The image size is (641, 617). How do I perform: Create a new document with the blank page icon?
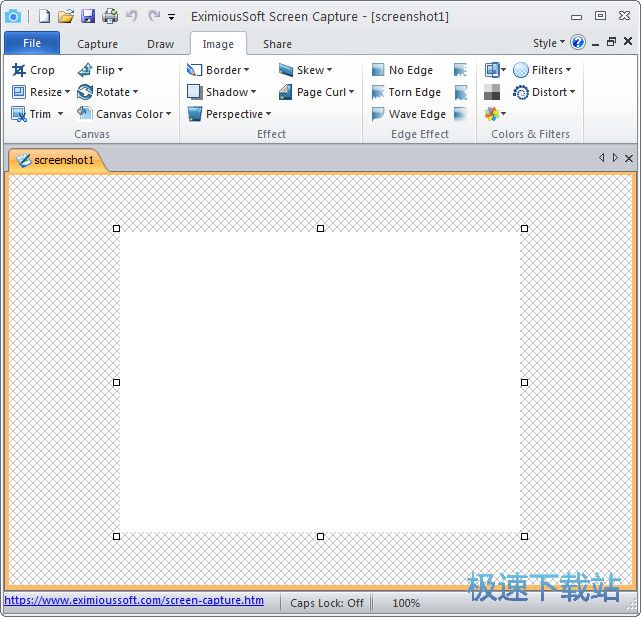(x=44, y=16)
